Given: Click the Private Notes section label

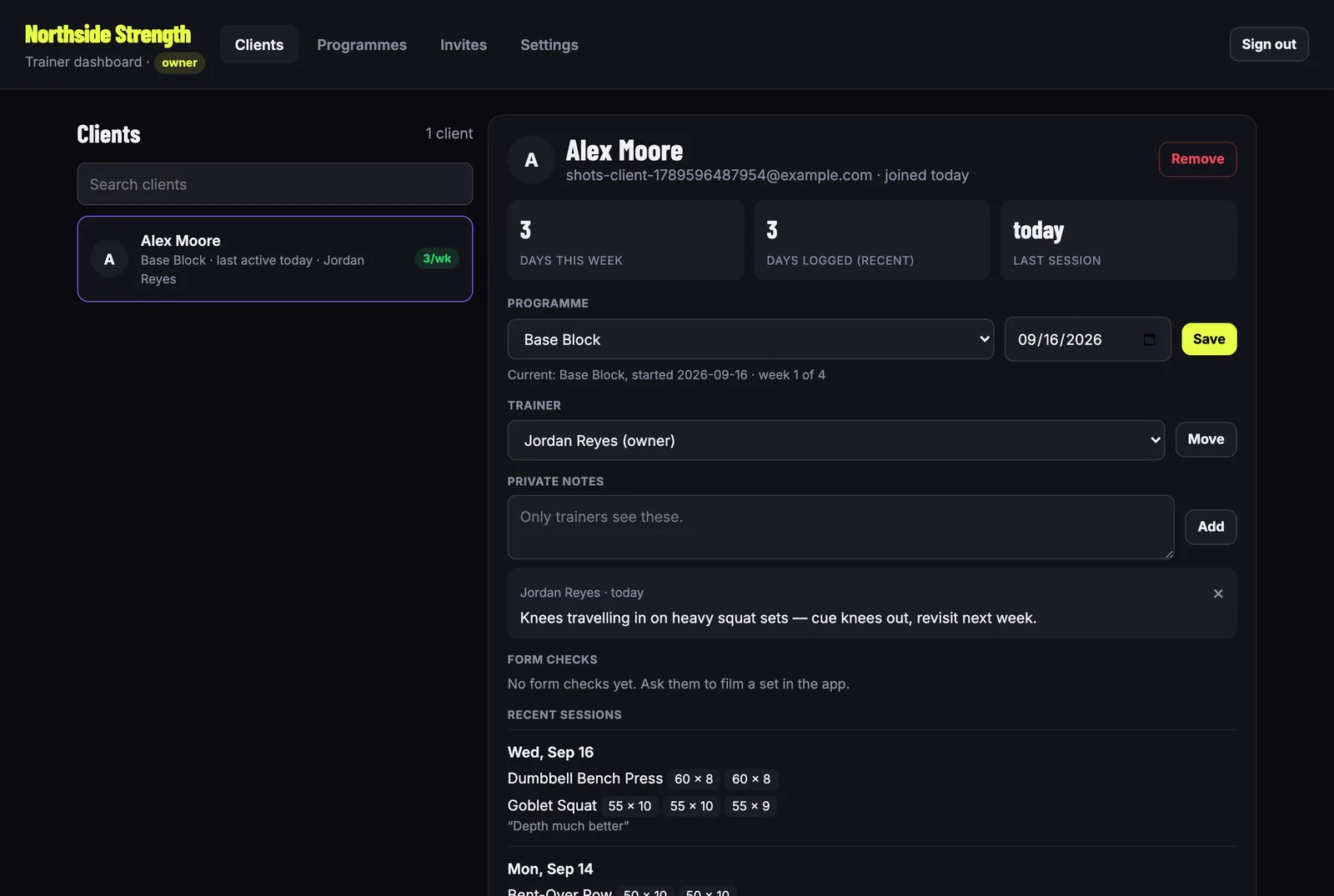Looking at the screenshot, I should pyautogui.click(x=555, y=482).
